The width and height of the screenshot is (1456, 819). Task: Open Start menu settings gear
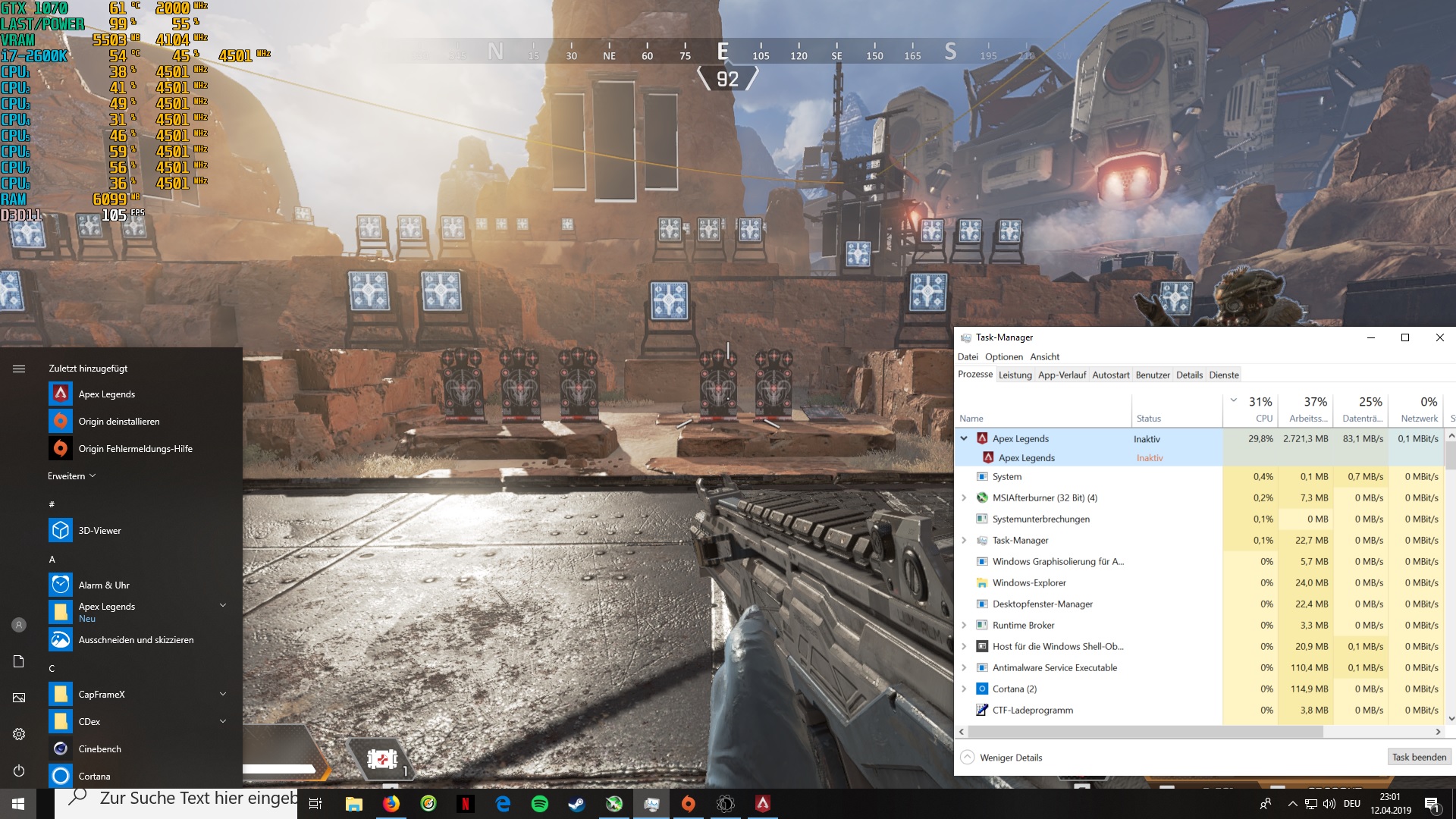pyautogui.click(x=19, y=734)
